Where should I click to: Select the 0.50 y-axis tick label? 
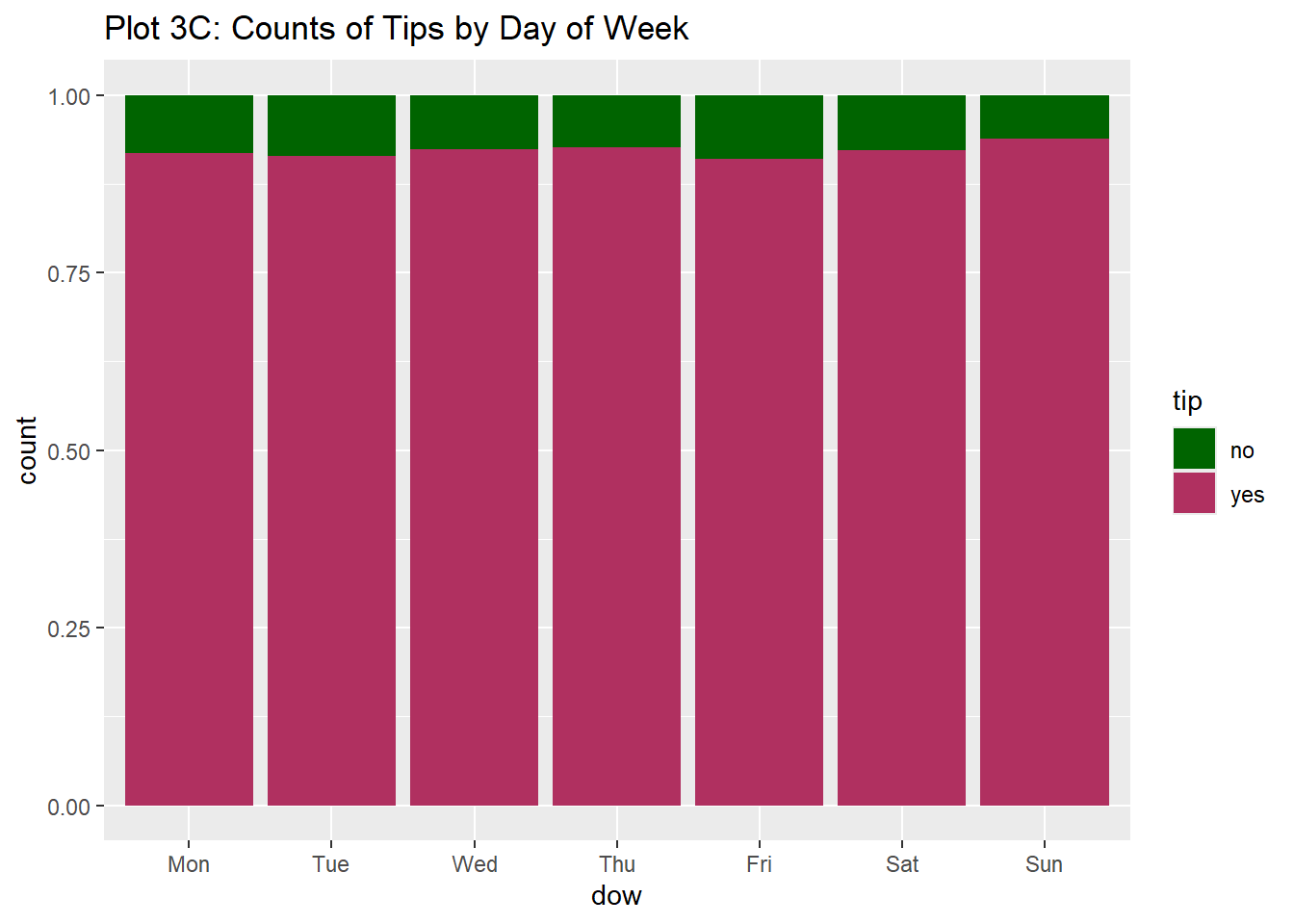(68, 451)
